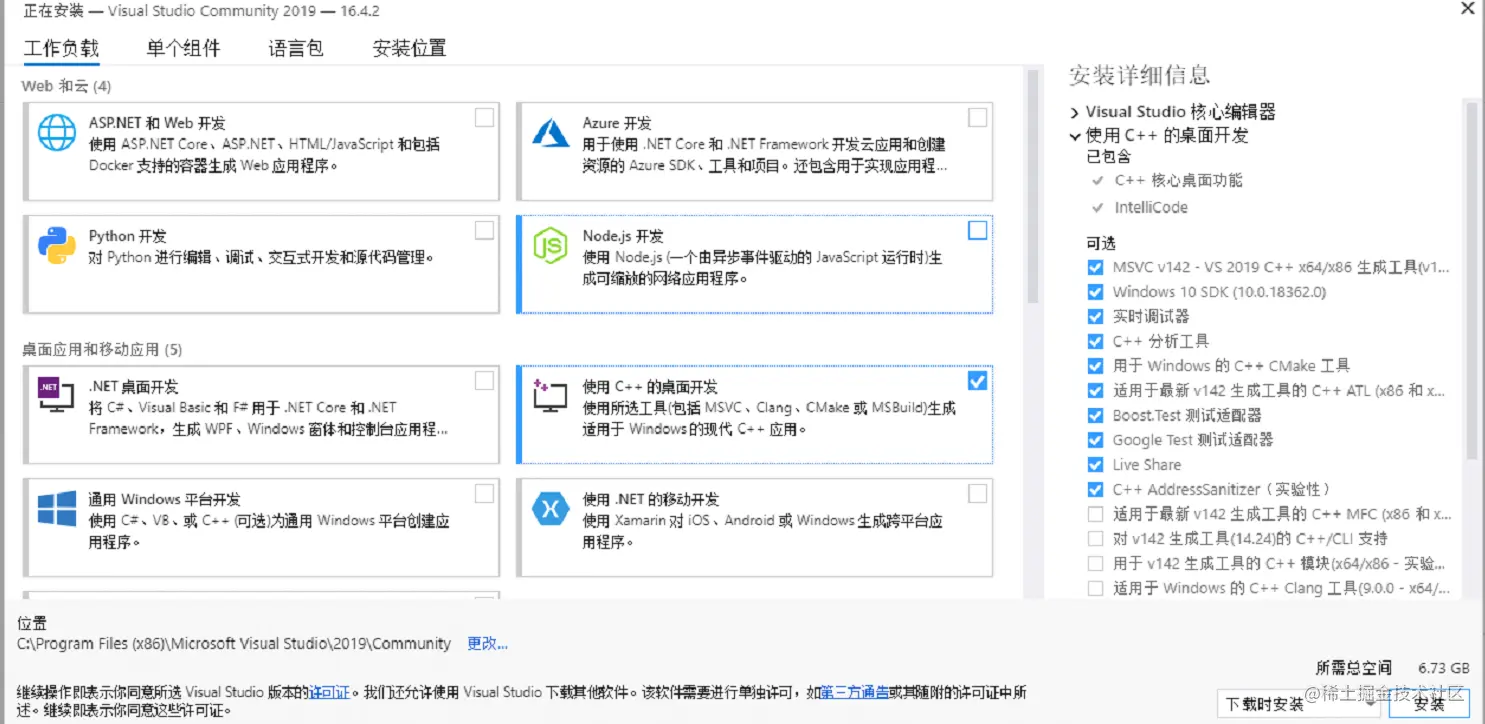The width and height of the screenshot is (1485, 724).
Task: Click the Azure 开发 workload icon
Action: point(554,131)
